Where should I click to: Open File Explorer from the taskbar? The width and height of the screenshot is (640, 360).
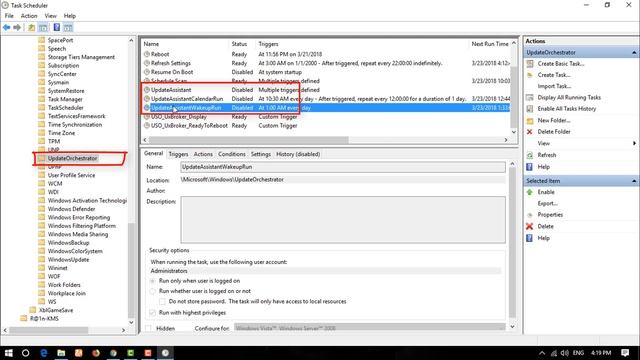[61, 353]
